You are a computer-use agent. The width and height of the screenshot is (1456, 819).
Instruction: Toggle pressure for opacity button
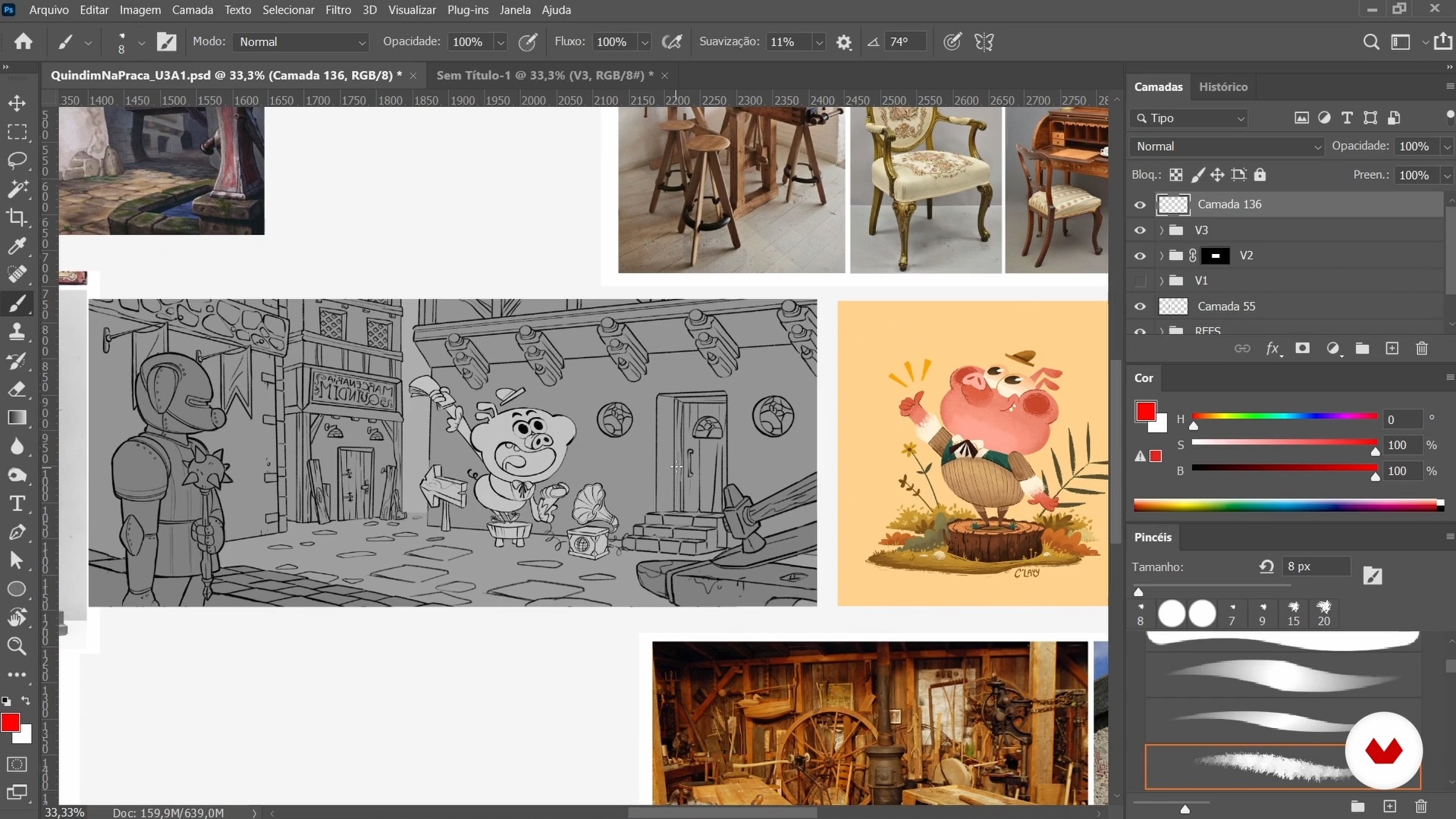528,42
